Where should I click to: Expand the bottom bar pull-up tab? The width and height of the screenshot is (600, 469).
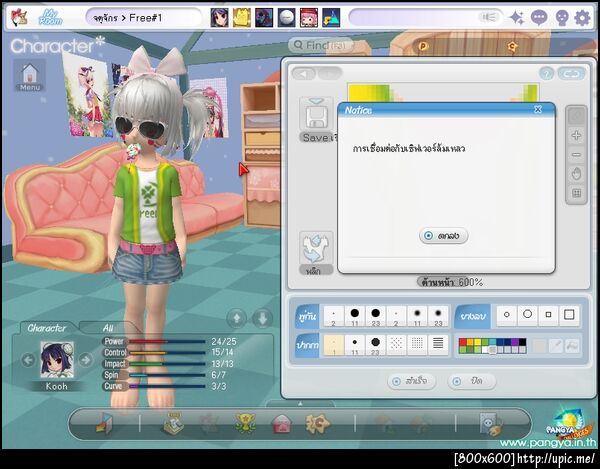pos(300,404)
